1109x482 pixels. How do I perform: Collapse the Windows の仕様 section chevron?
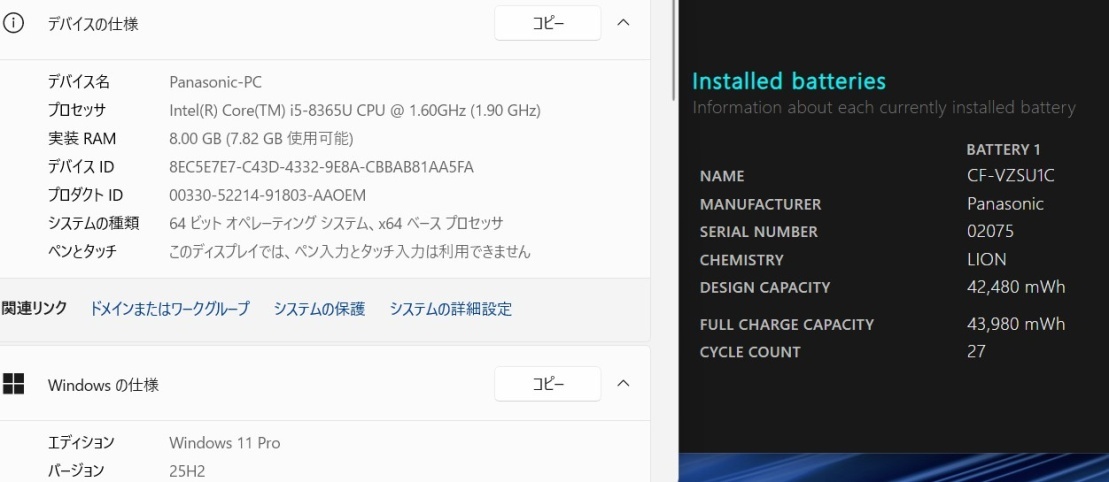coord(623,384)
